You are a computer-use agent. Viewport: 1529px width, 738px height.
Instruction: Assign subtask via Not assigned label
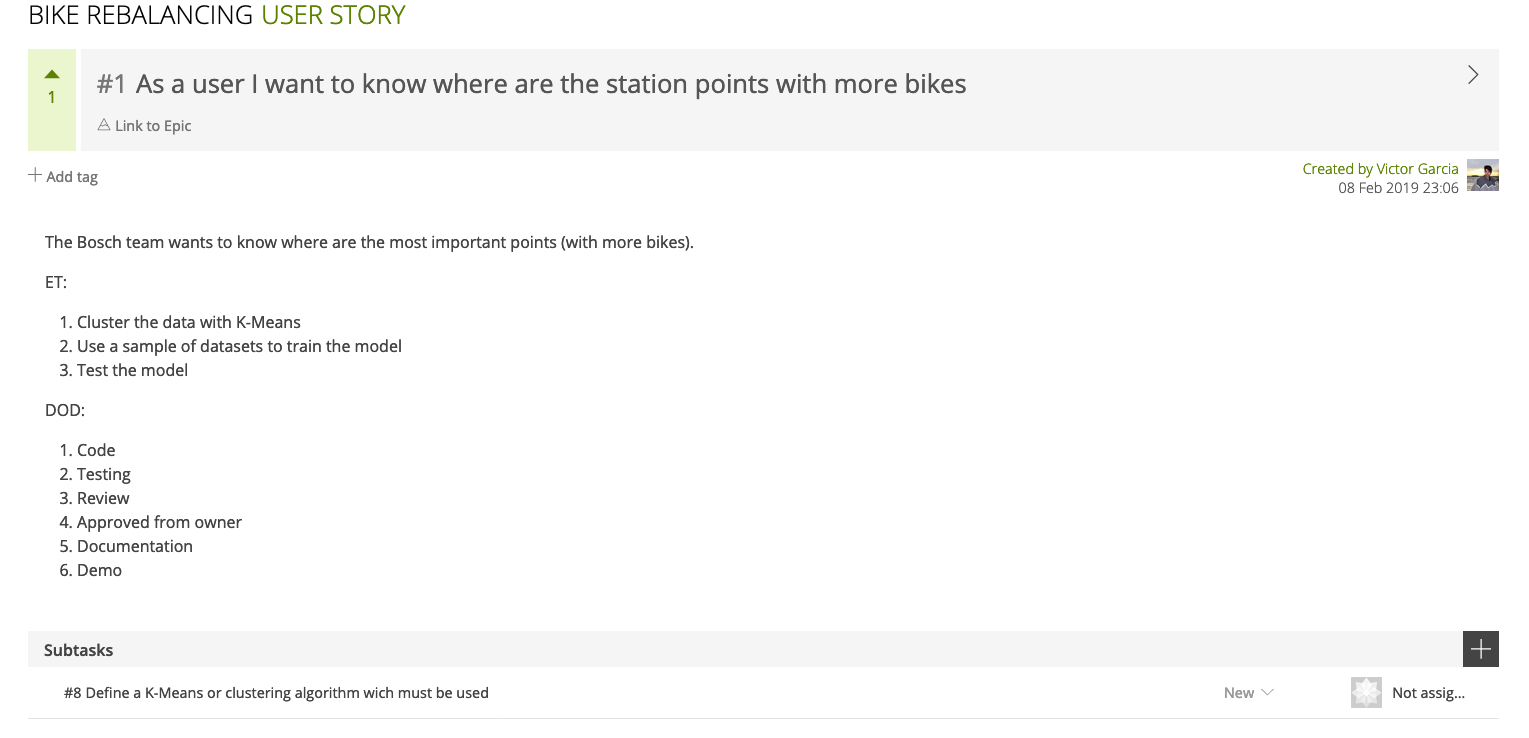(x=1428, y=693)
